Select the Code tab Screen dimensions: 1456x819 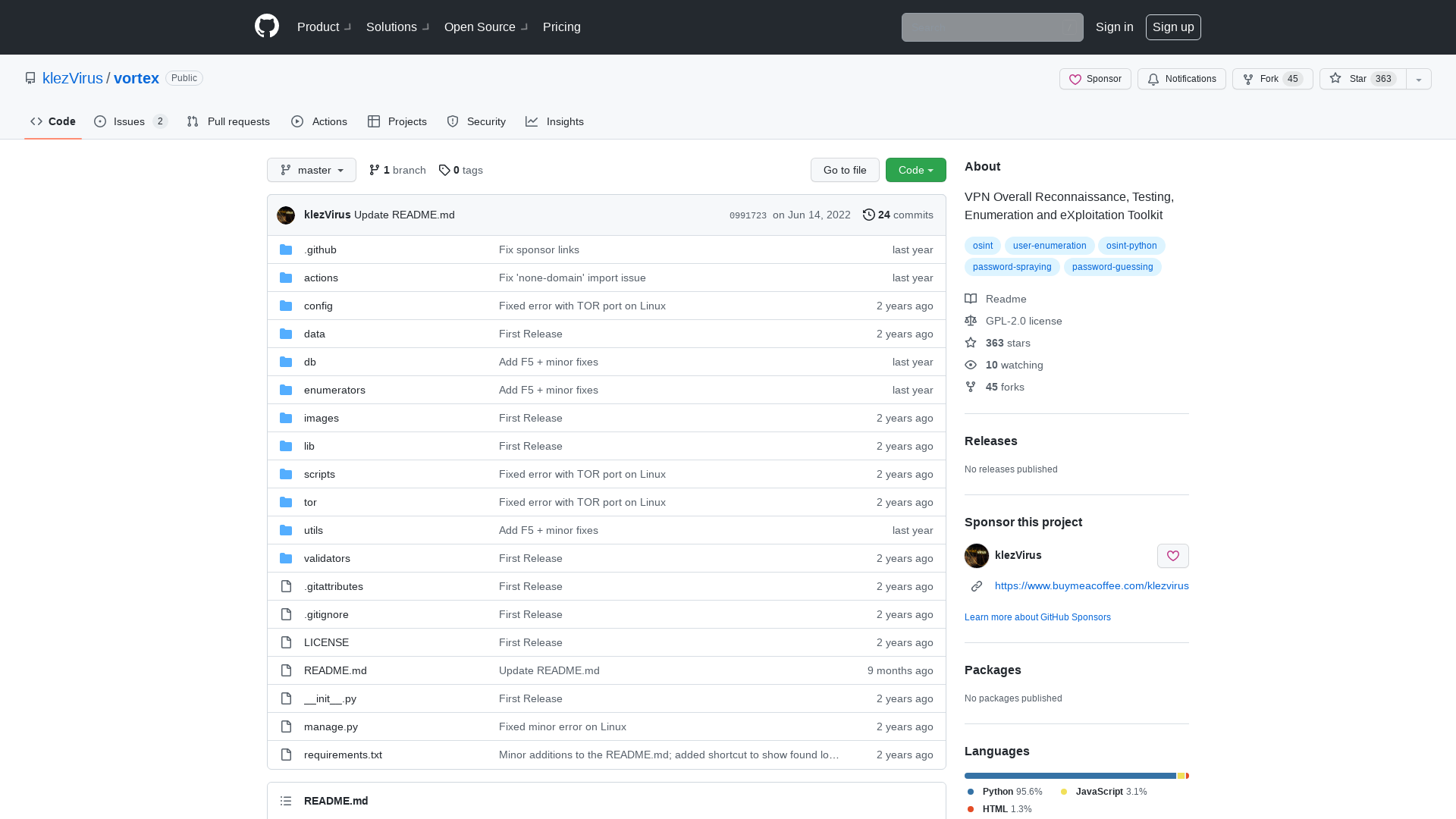53,121
